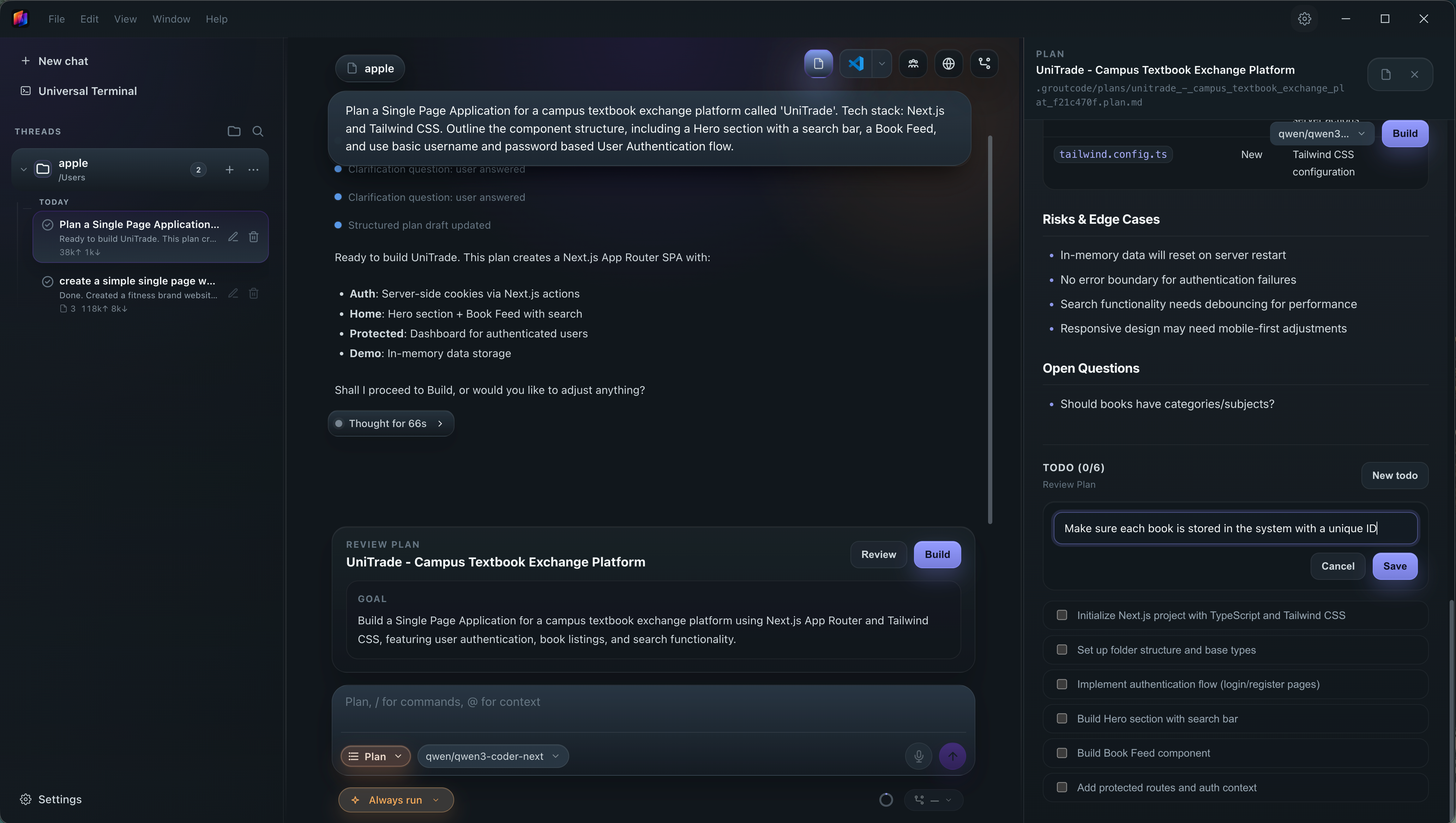Open the branch selector dropdown at bottom
This screenshot has height=823, width=1456.
934,800
